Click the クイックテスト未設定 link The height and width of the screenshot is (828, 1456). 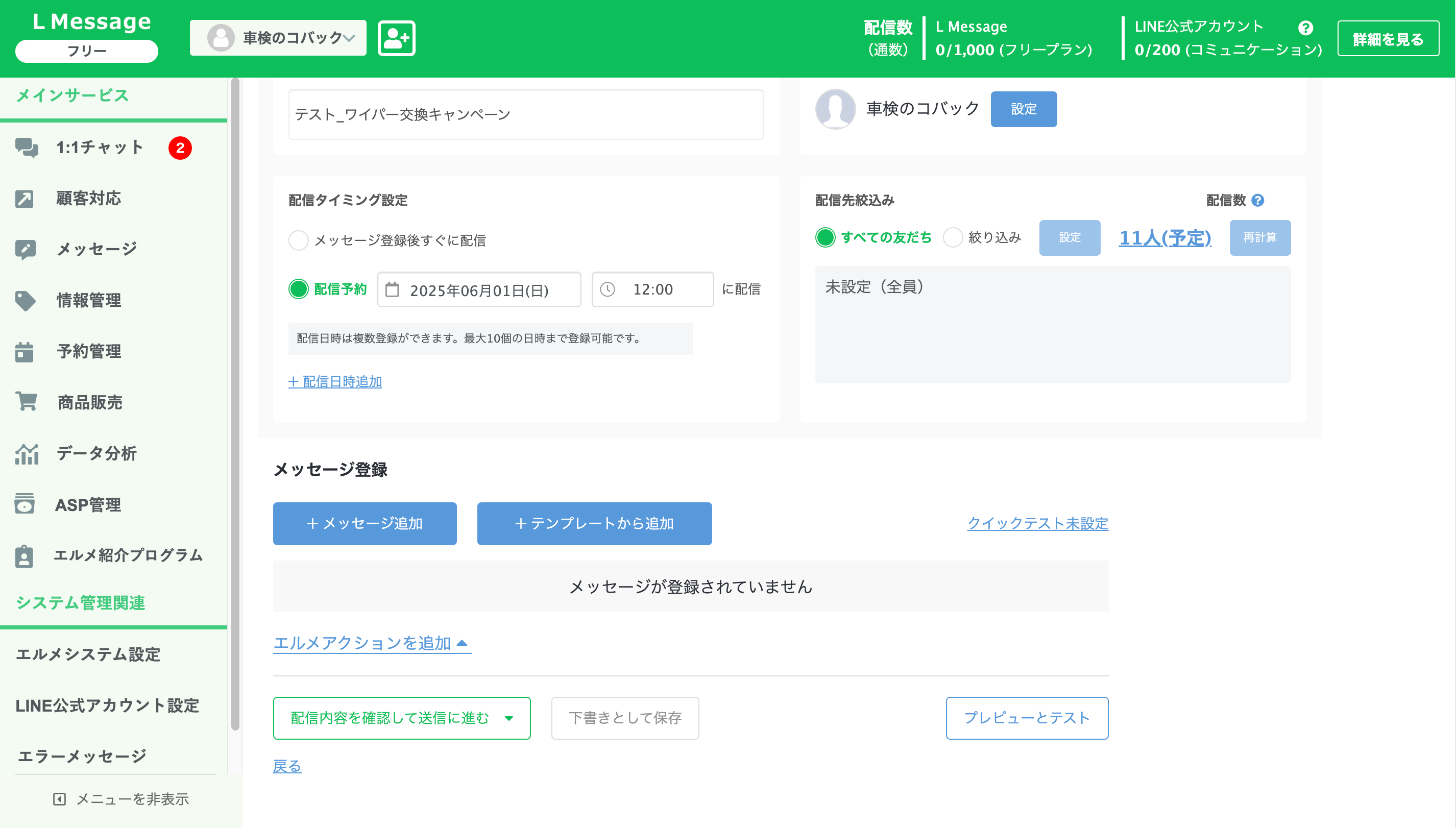coord(1037,523)
